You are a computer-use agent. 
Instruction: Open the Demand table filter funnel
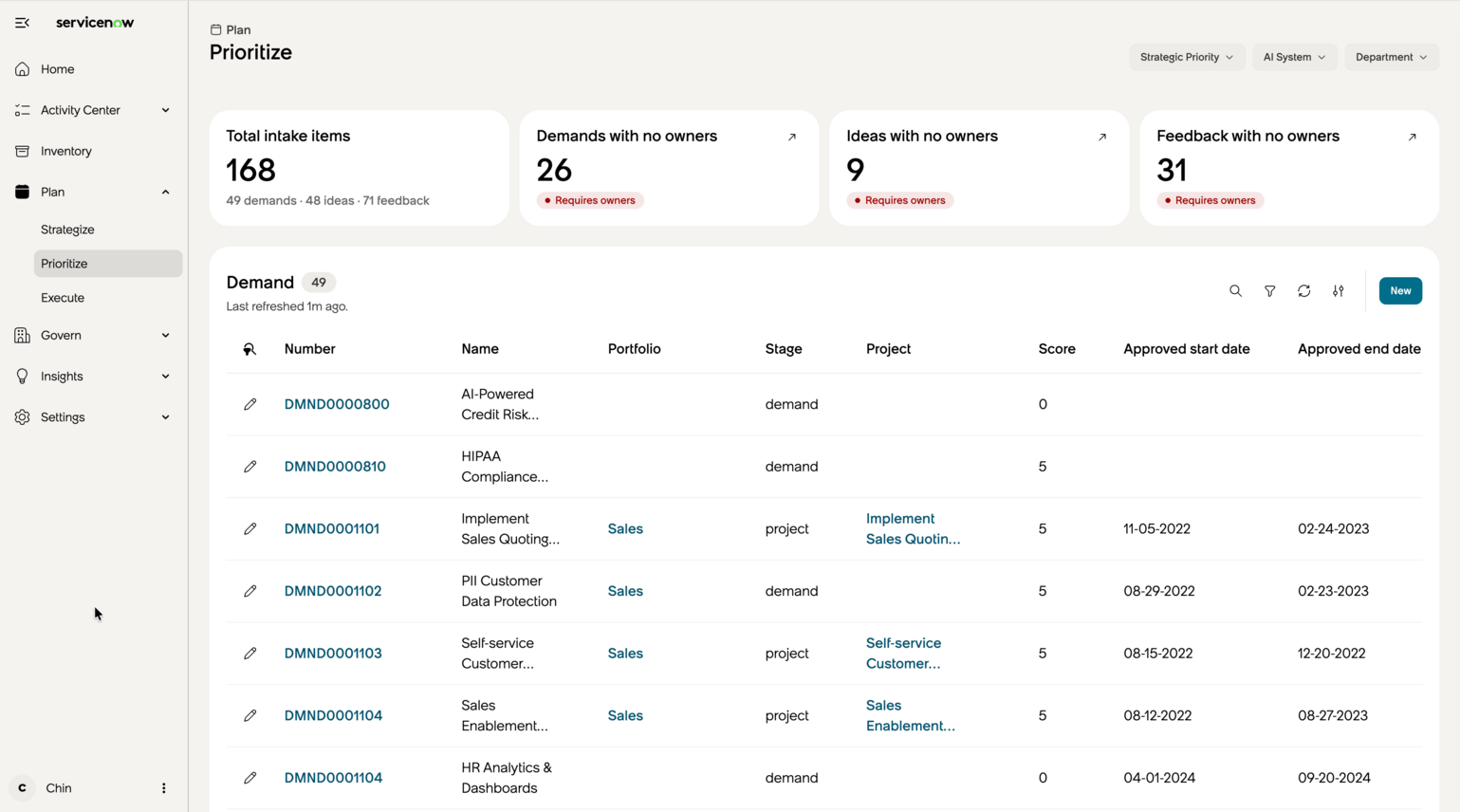click(x=1269, y=291)
